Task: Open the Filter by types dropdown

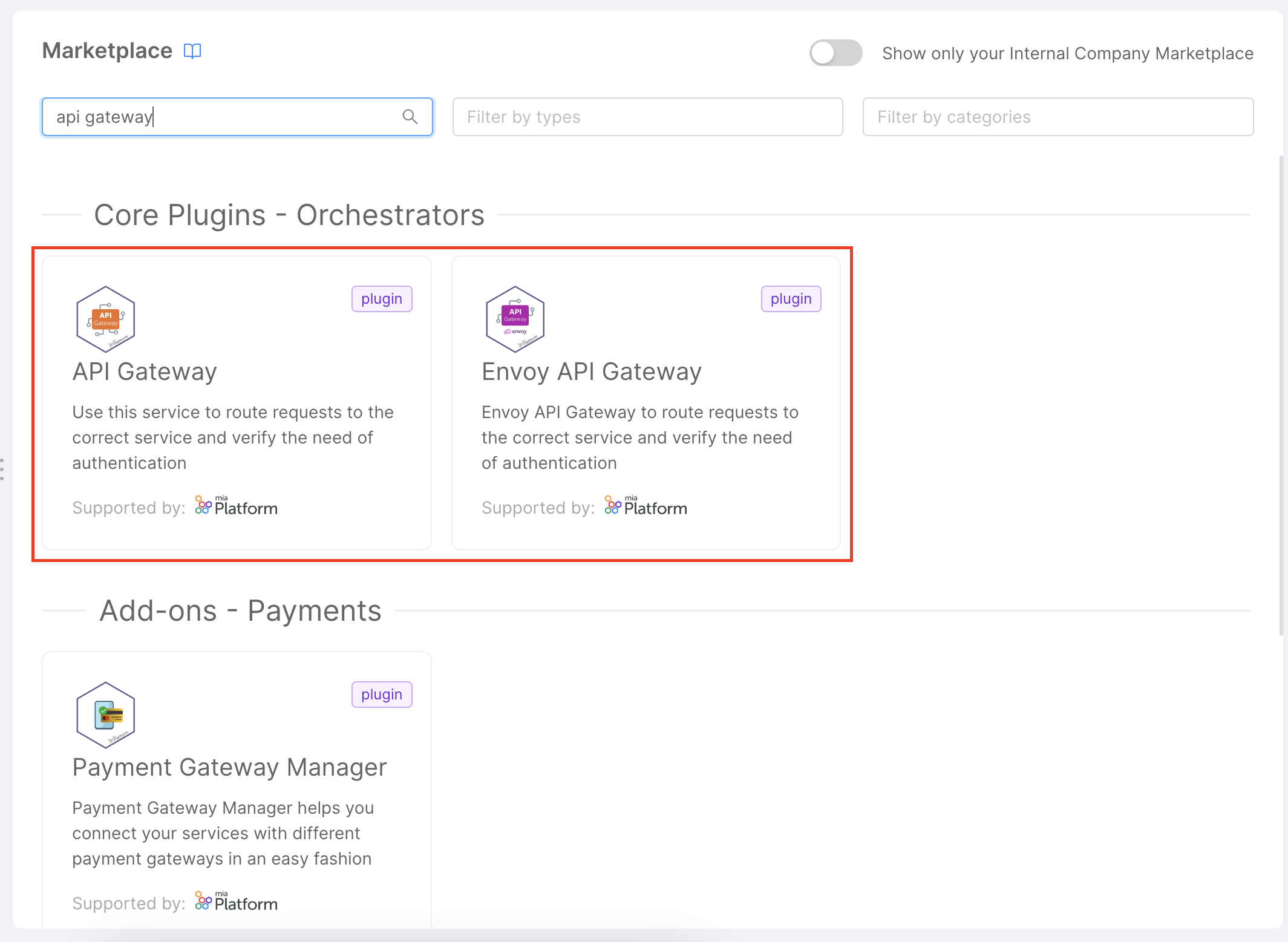Action: pos(647,117)
